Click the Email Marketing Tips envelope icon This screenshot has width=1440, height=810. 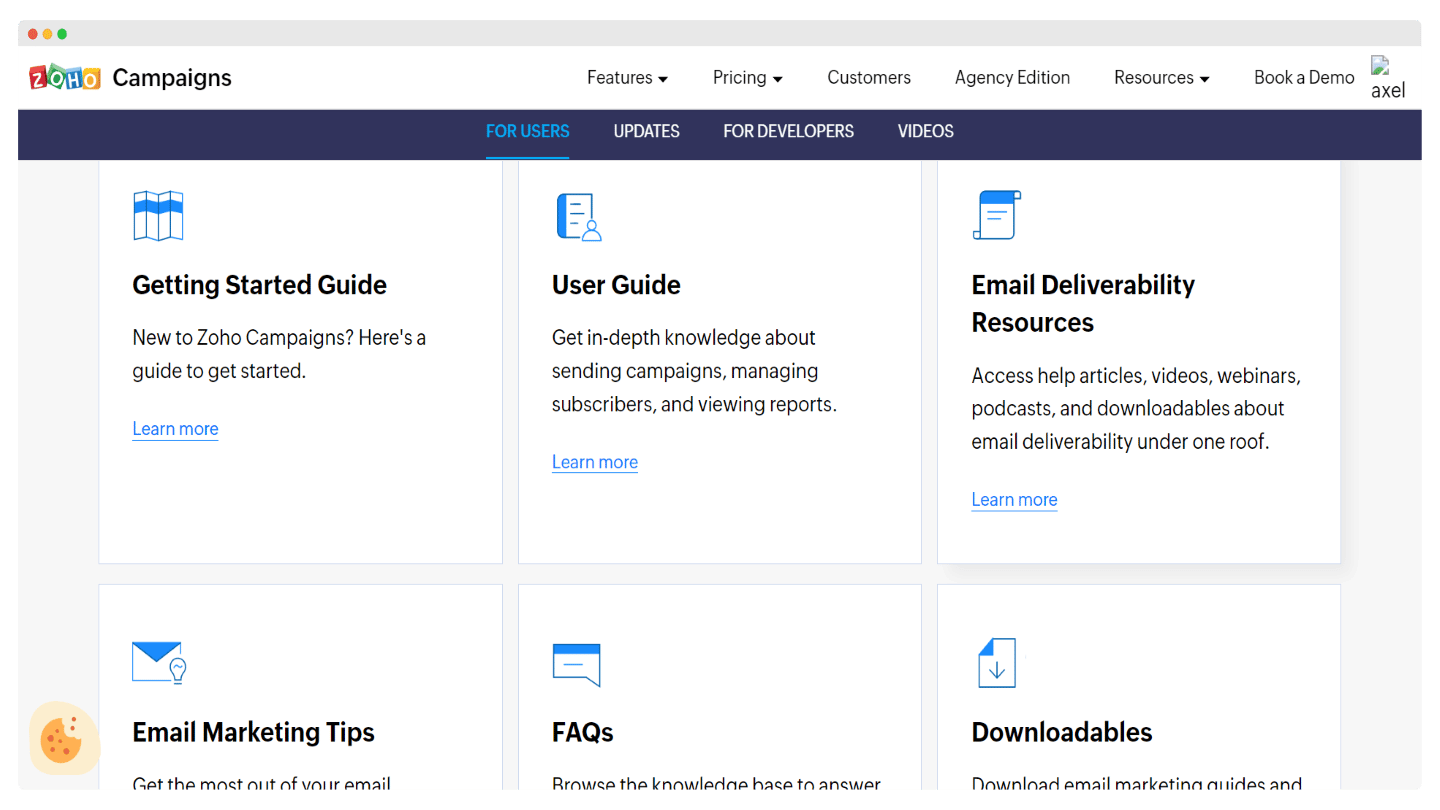point(159,662)
